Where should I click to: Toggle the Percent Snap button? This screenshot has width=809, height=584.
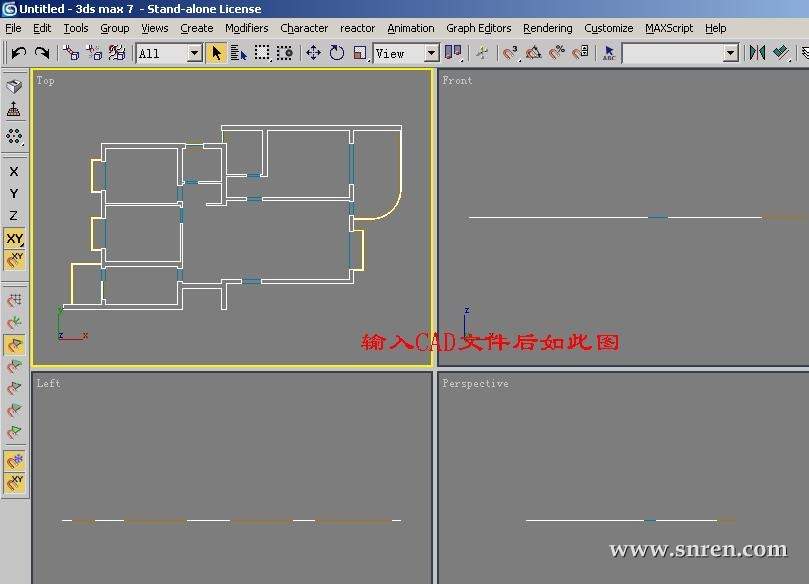(x=557, y=53)
